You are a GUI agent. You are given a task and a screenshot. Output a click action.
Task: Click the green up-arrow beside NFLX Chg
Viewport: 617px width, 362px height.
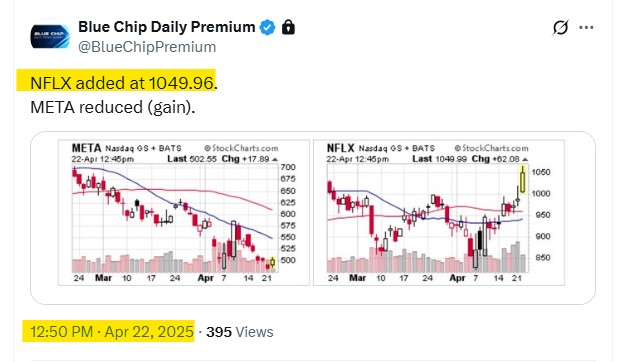(525, 159)
